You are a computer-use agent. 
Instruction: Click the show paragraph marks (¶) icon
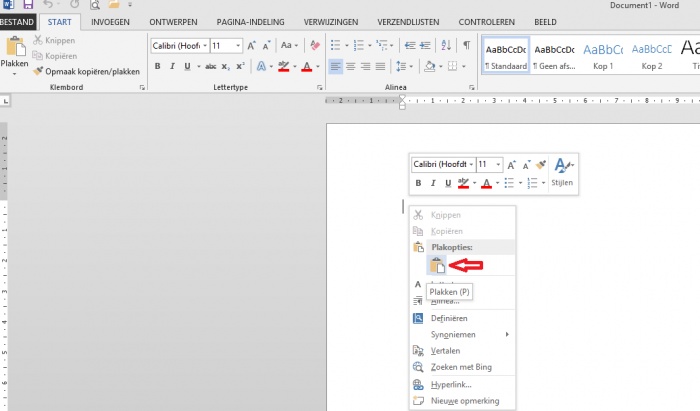tap(467, 45)
